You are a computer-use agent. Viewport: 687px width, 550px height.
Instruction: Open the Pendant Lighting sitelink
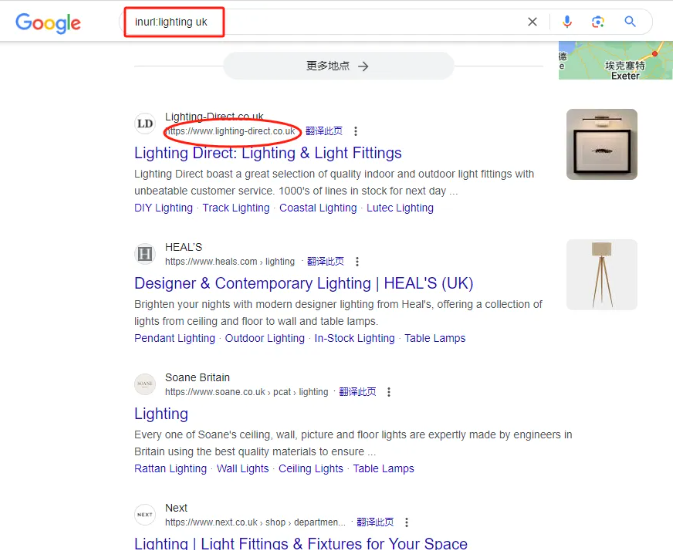(x=175, y=338)
